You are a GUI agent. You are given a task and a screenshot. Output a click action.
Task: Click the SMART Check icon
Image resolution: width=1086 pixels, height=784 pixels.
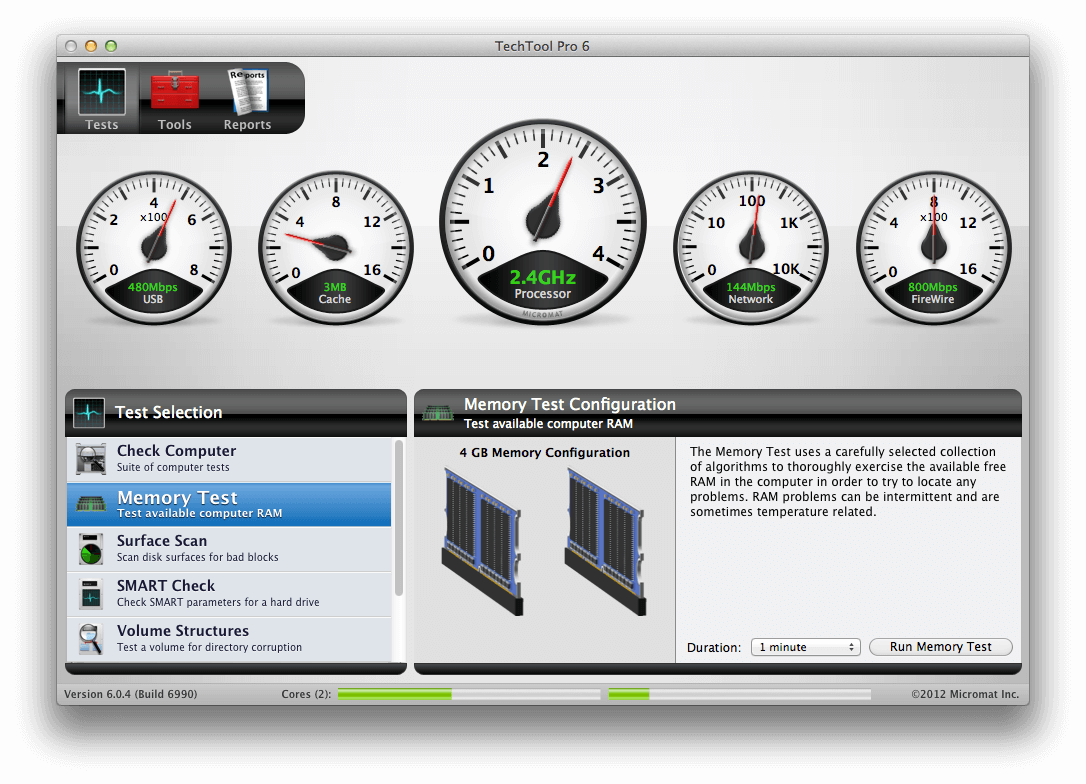[x=91, y=594]
